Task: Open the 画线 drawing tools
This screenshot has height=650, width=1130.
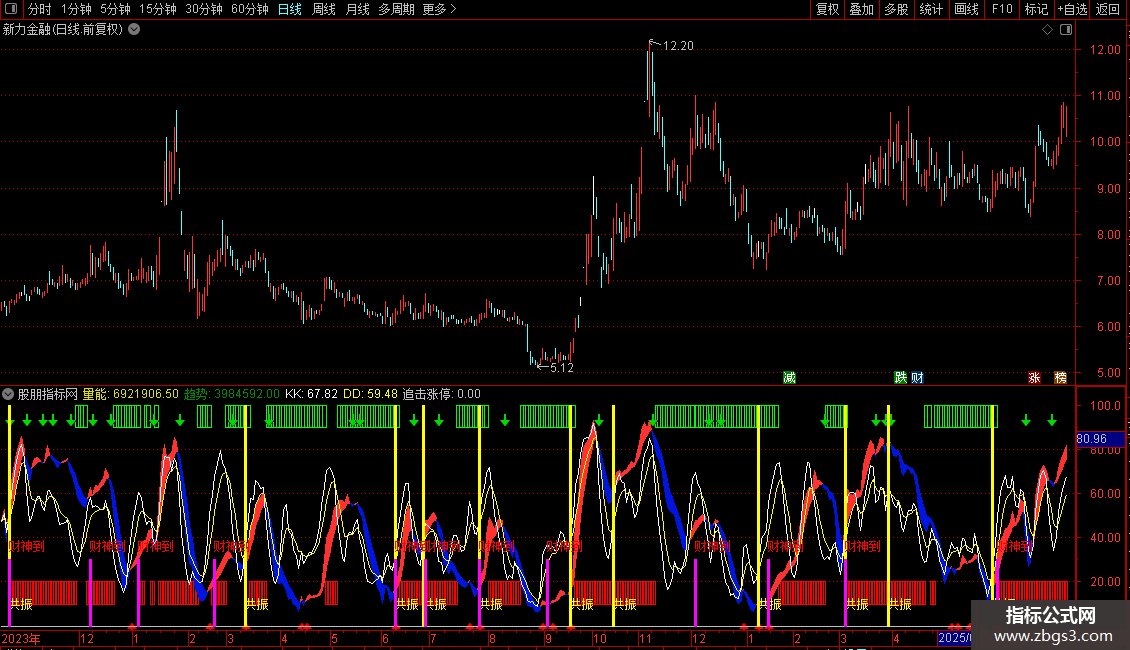Action: pyautogui.click(x=966, y=9)
